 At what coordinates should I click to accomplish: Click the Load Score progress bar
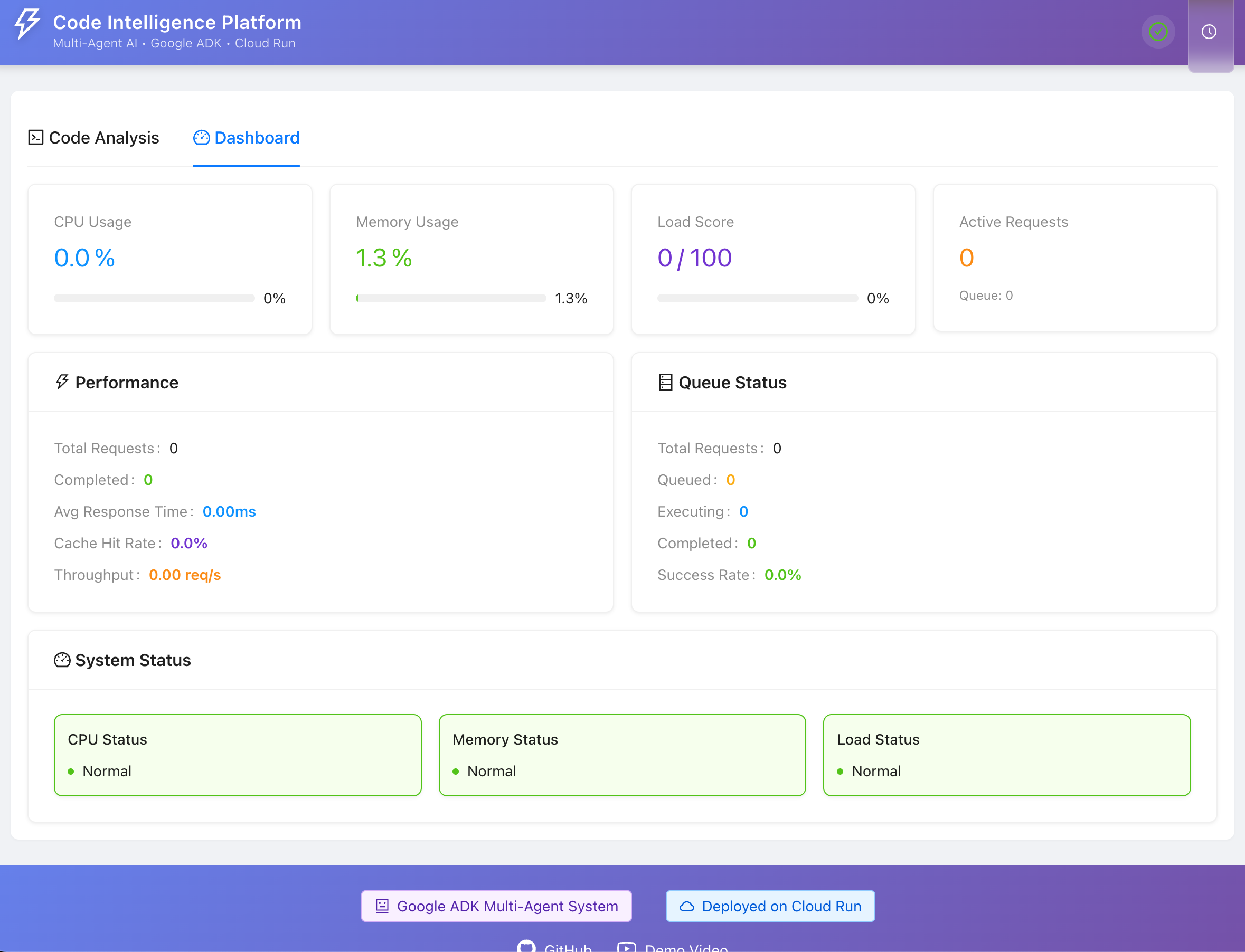(x=758, y=299)
